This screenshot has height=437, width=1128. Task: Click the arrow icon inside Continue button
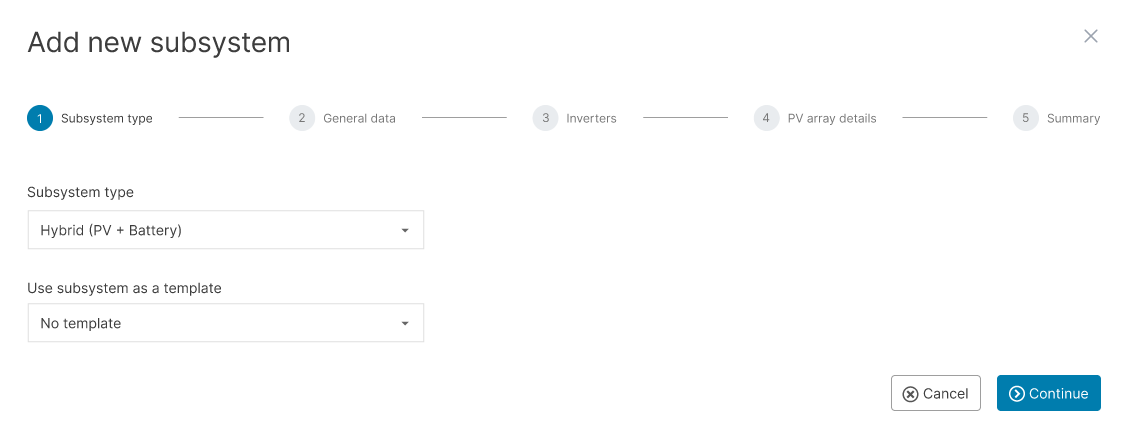tap(1017, 394)
